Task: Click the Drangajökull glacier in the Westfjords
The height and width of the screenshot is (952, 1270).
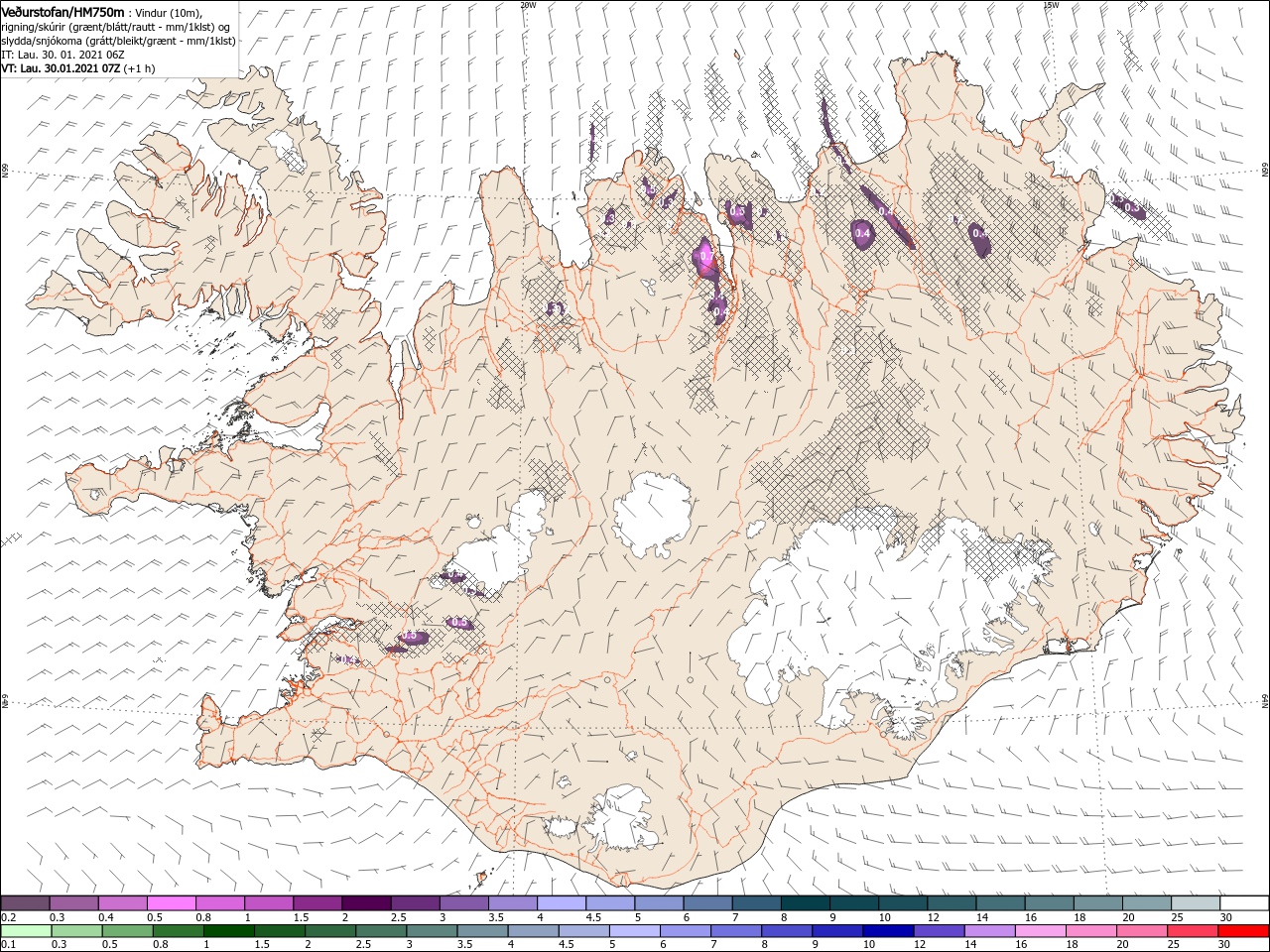Action: coord(289,150)
